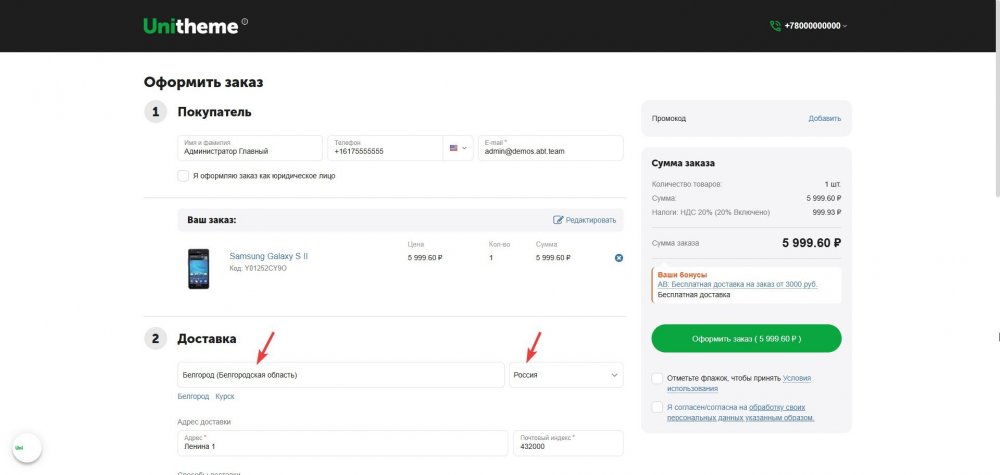Check the legal entity order checkbox
Image resolution: width=1000 pixels, height=475 pixels.
183,176
